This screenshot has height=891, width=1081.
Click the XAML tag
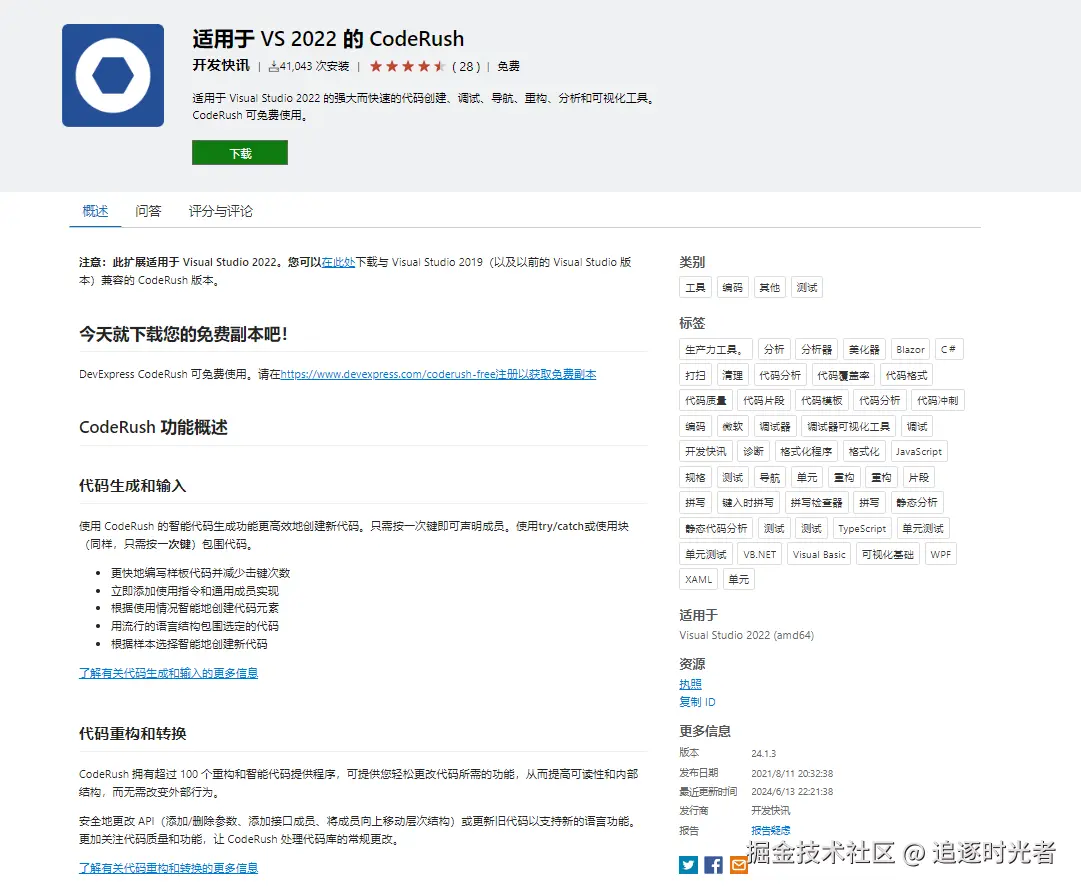[x=698, y=579]
